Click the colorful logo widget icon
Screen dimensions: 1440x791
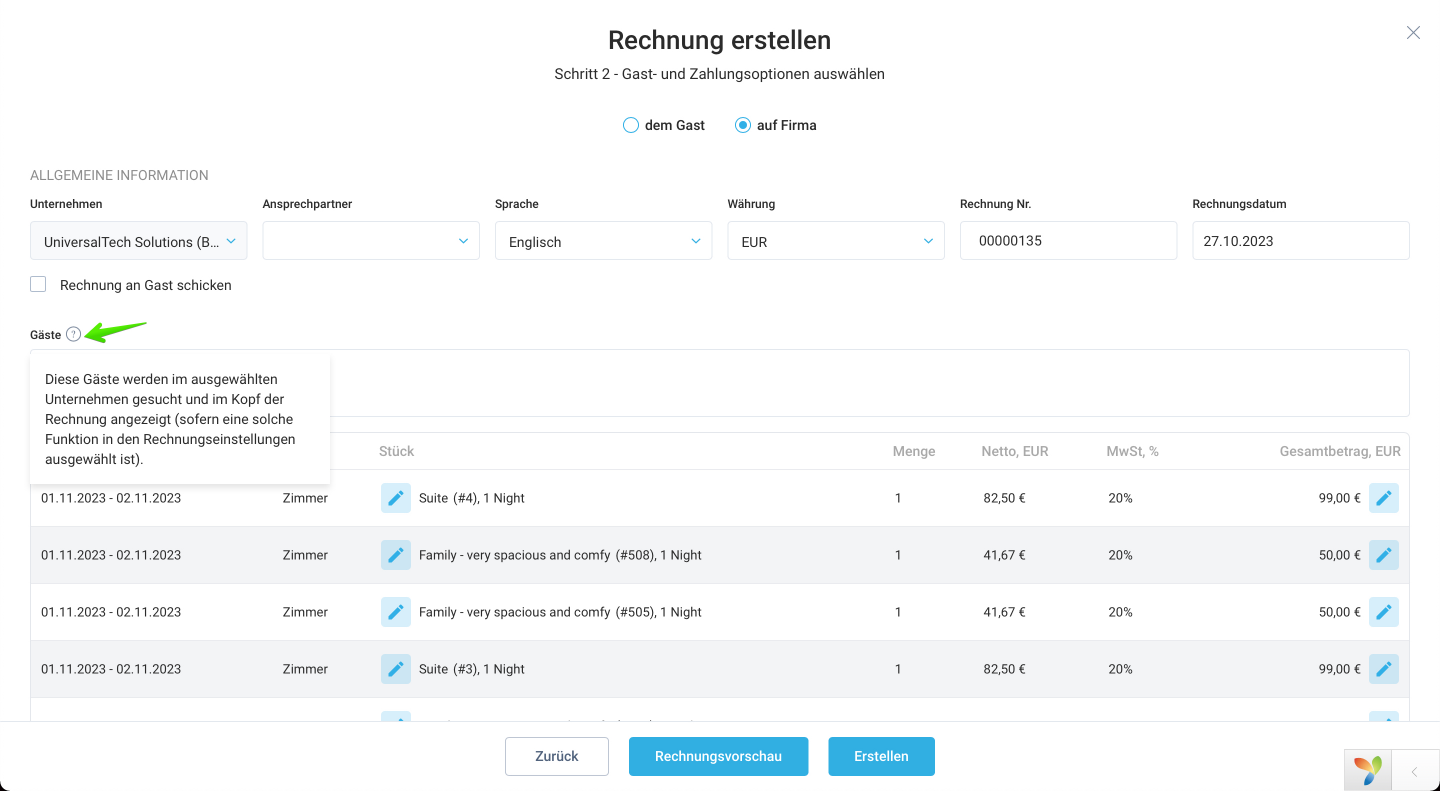coord(1368,770)
